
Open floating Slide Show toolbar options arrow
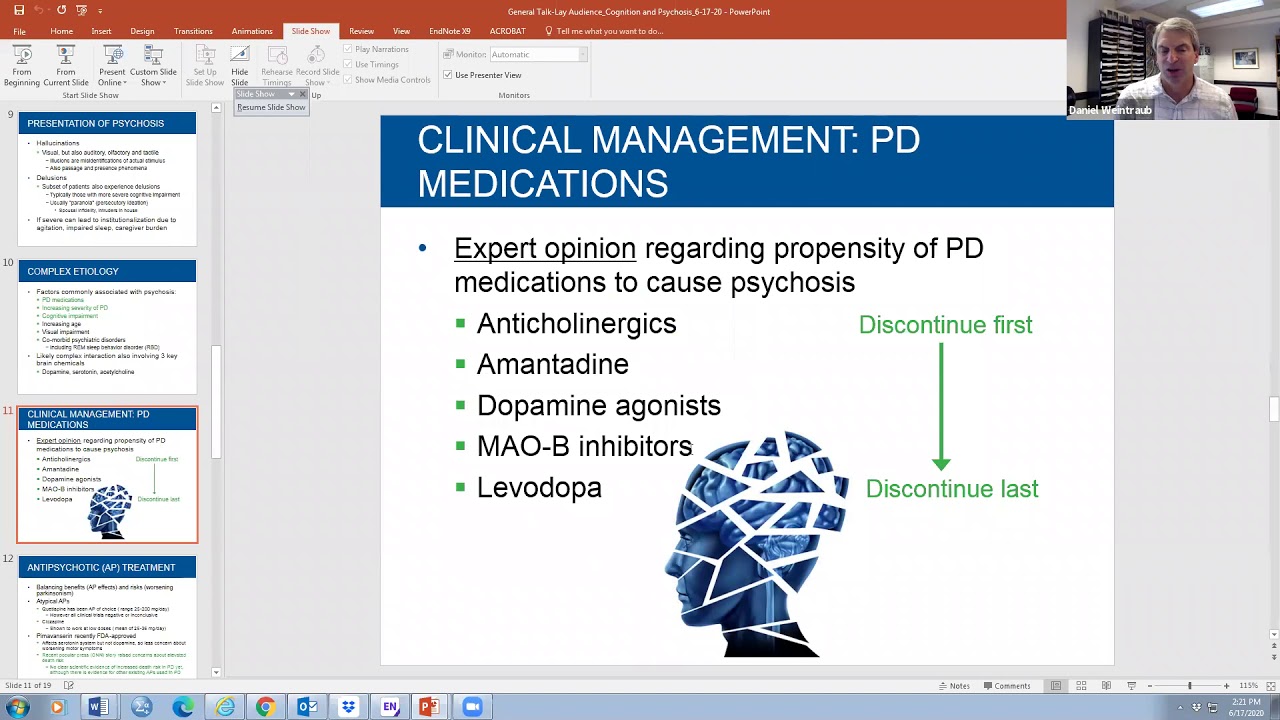click(x=291, y=94)
